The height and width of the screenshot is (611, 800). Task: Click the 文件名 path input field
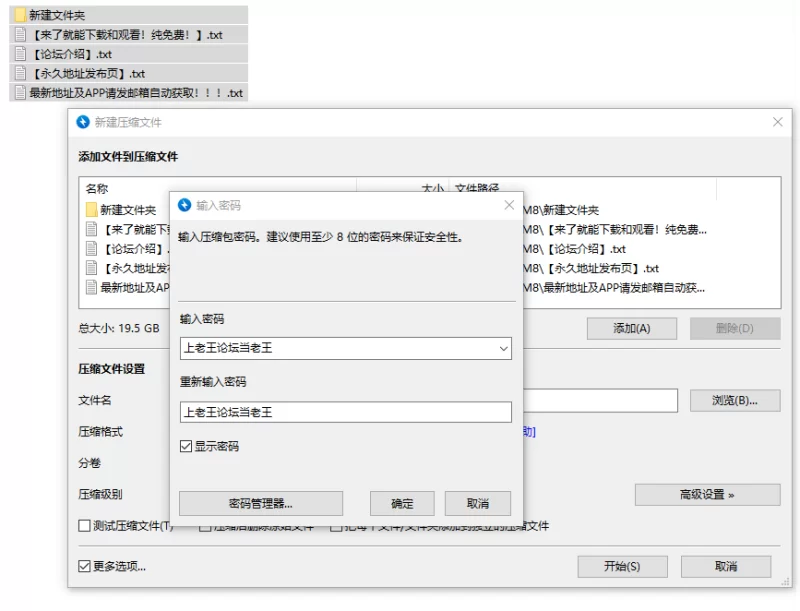(x=600, y=400)
